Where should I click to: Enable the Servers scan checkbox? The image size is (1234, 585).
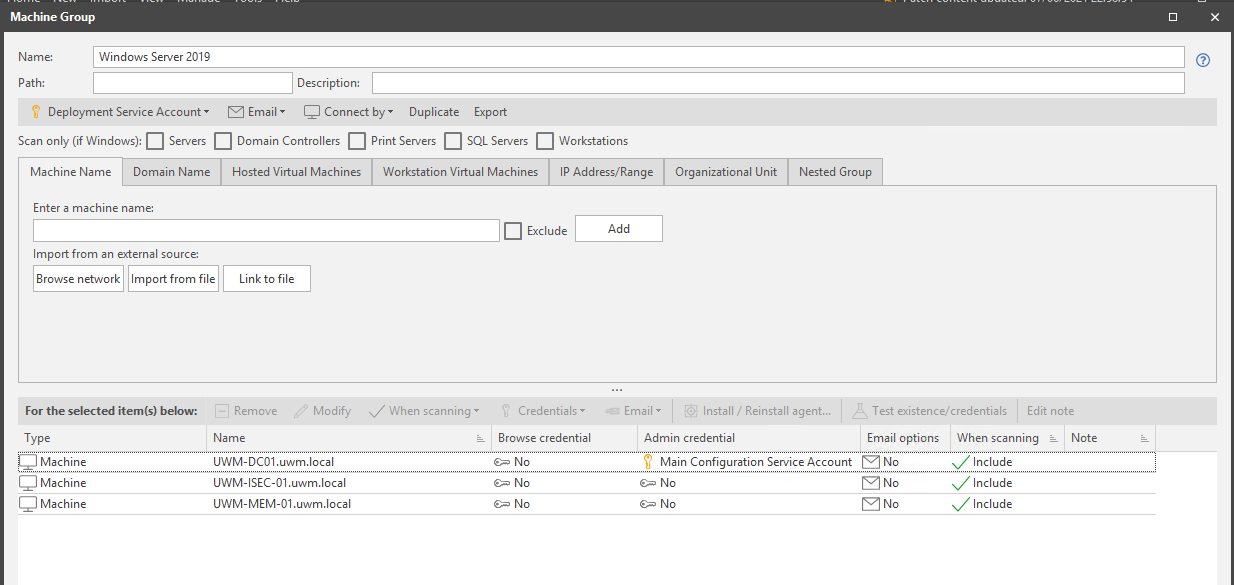155,141
